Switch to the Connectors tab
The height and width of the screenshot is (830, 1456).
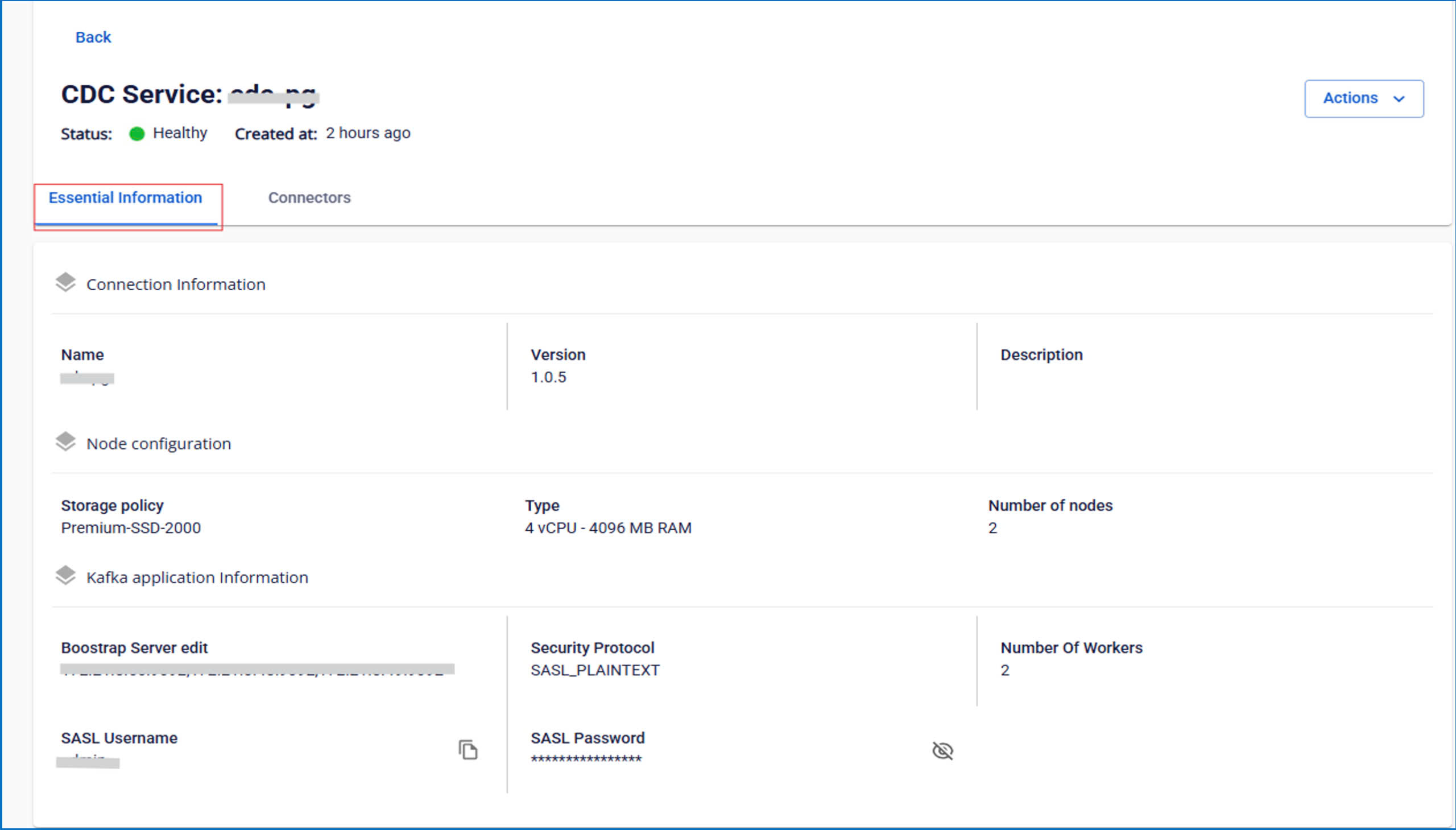[x=309, y=198]
